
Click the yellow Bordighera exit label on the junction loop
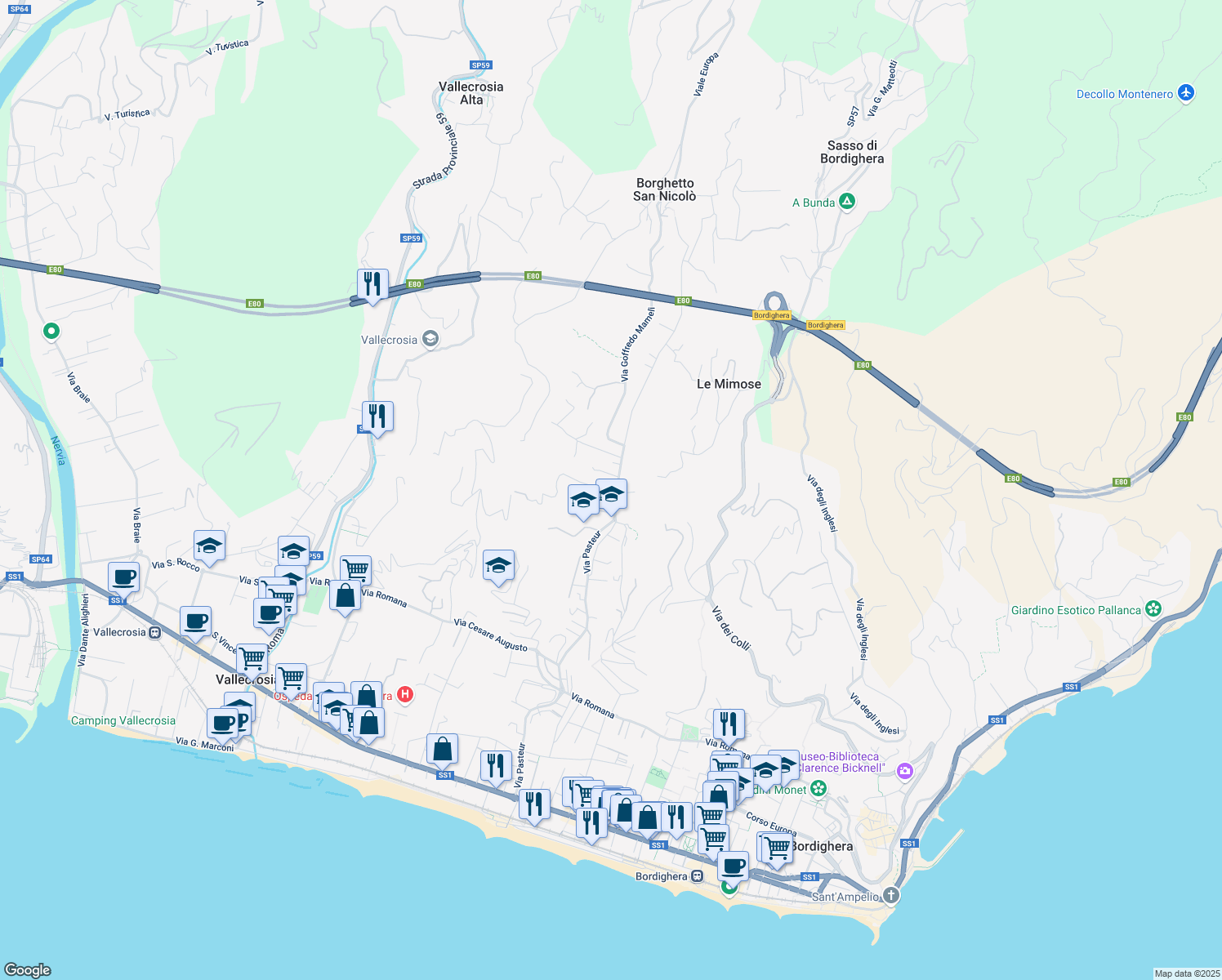pyautogui.click(x=771, y=315)
